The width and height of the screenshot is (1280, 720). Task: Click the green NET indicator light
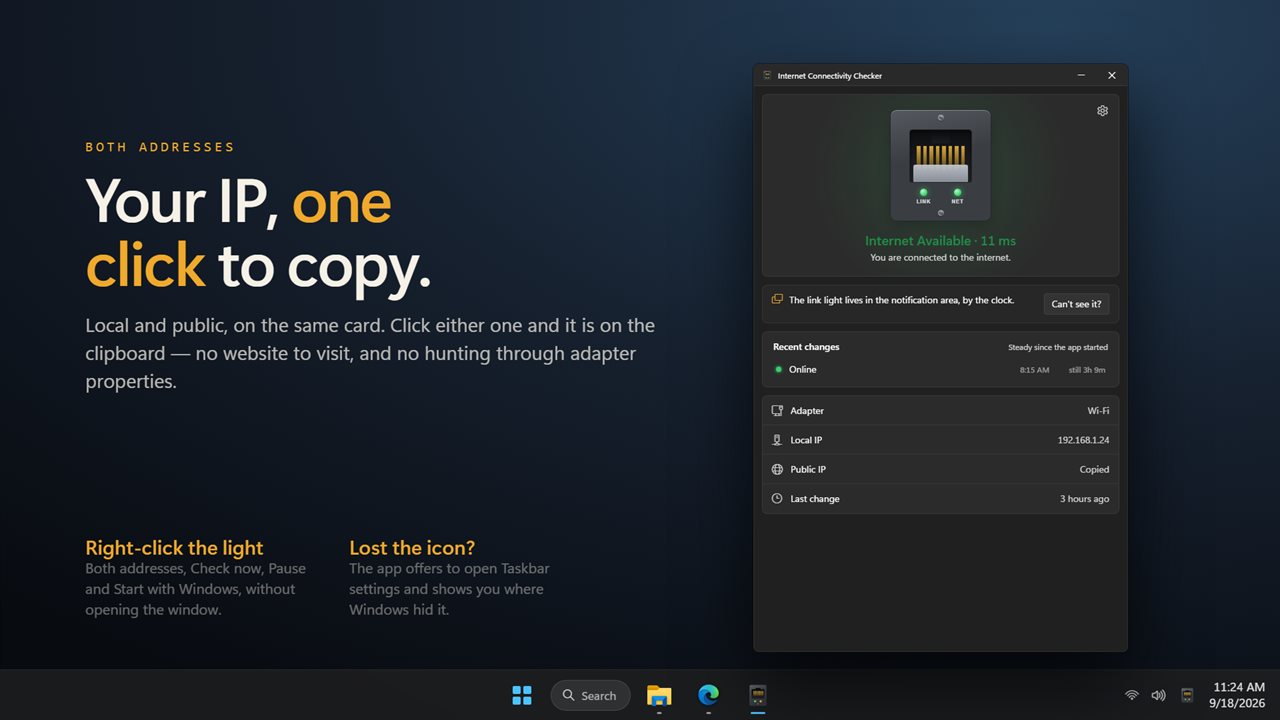point(957,192)
